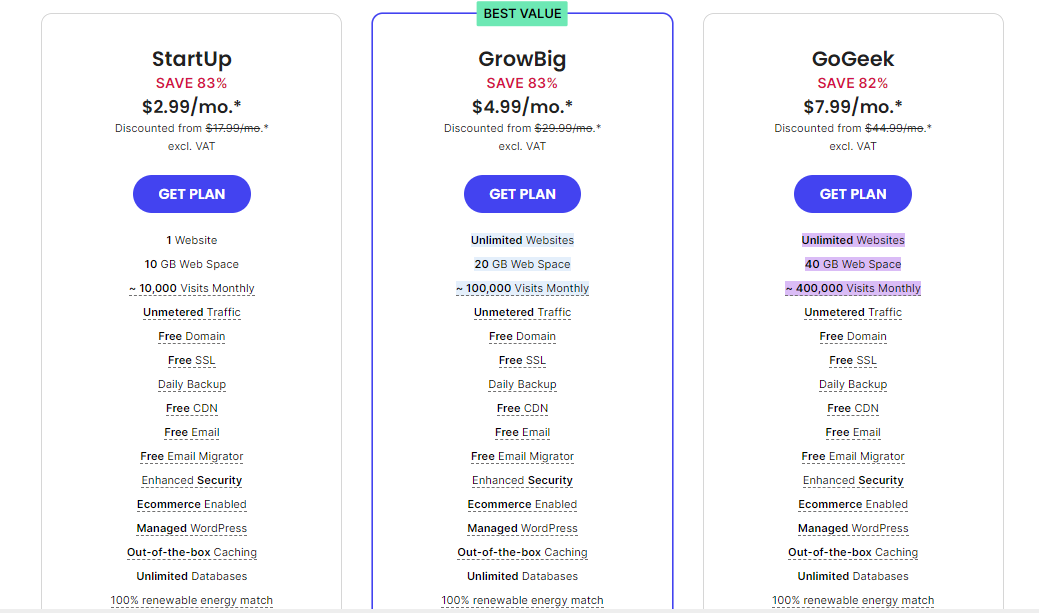Show Enhanced Security details for GrowBig
This screenshot has width=1039, height=613.
pyautogui.click(x=522, y=480)
